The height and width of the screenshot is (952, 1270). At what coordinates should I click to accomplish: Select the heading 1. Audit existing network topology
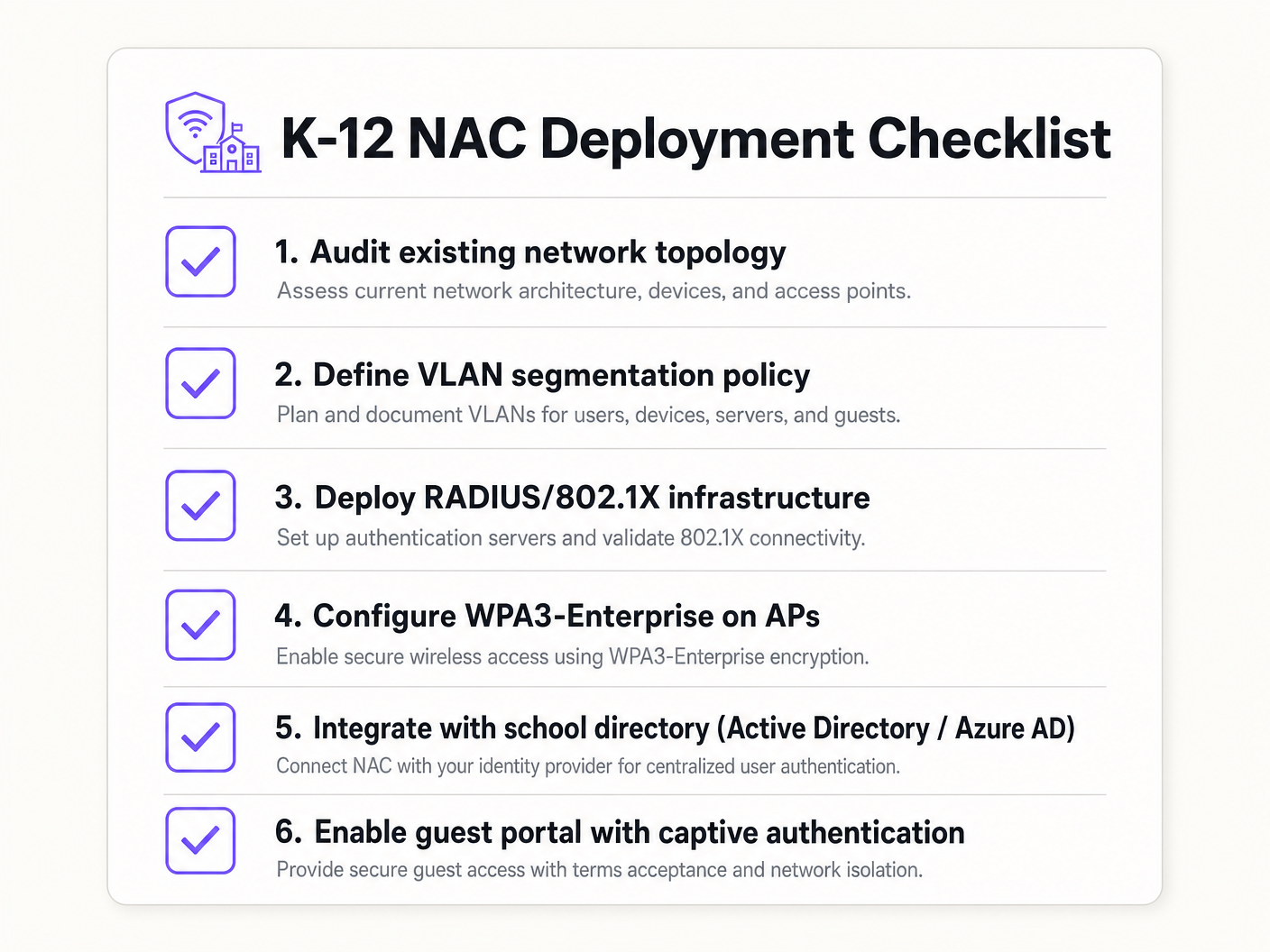point(530,252)
